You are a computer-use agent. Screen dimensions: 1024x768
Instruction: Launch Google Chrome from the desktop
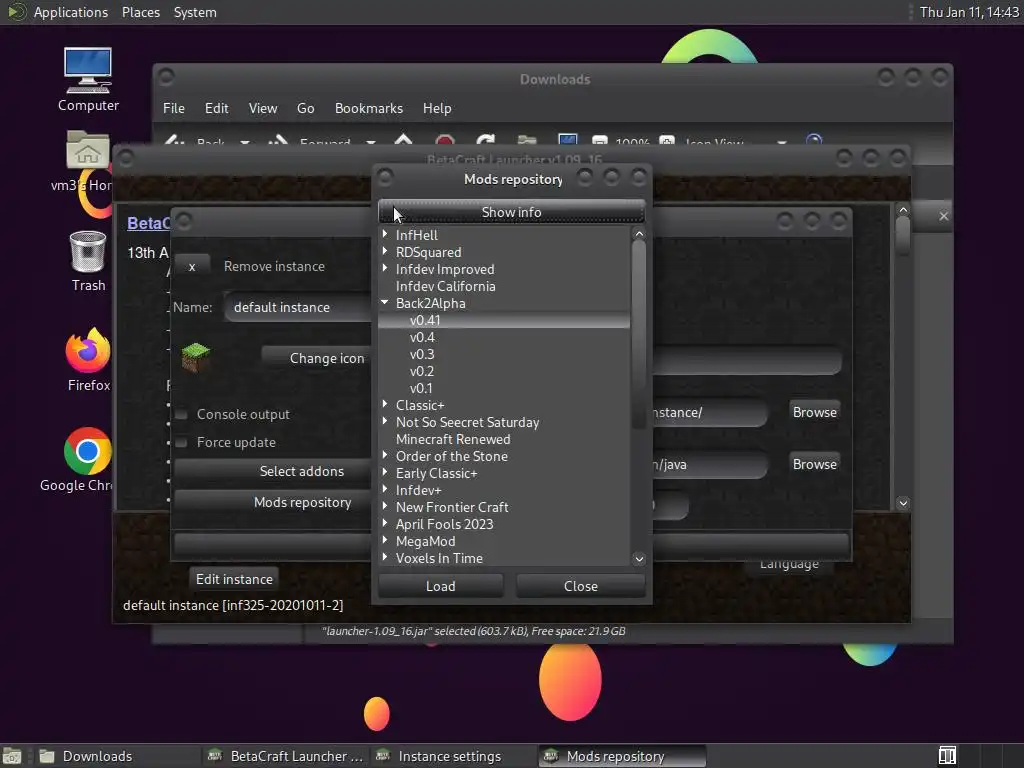click(x=88, y=451)
